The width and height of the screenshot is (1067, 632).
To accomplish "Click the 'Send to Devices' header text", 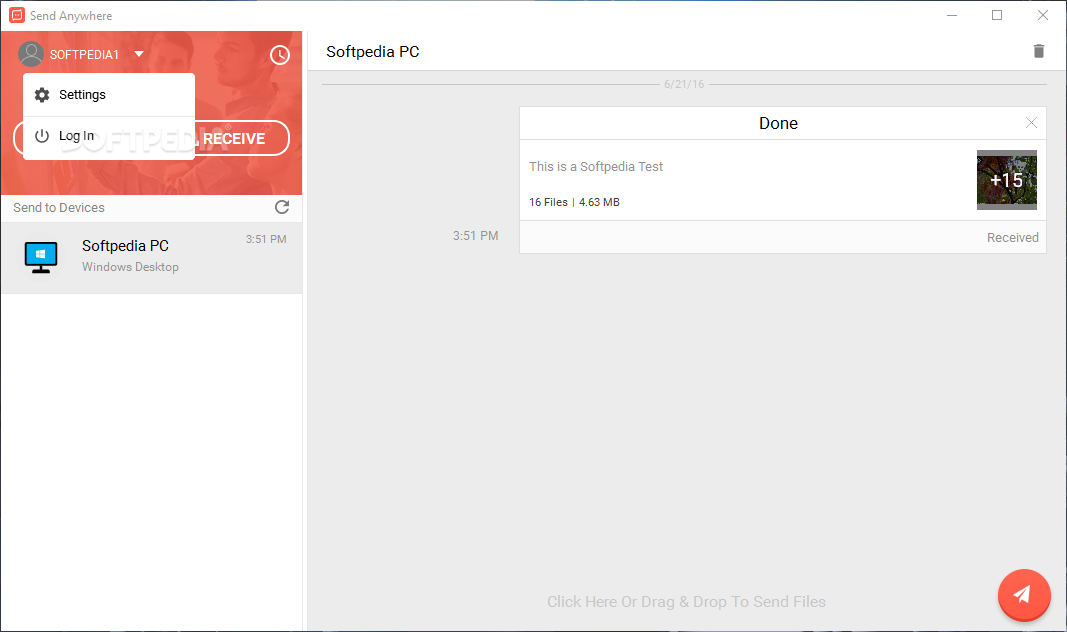I will (59, 207).
